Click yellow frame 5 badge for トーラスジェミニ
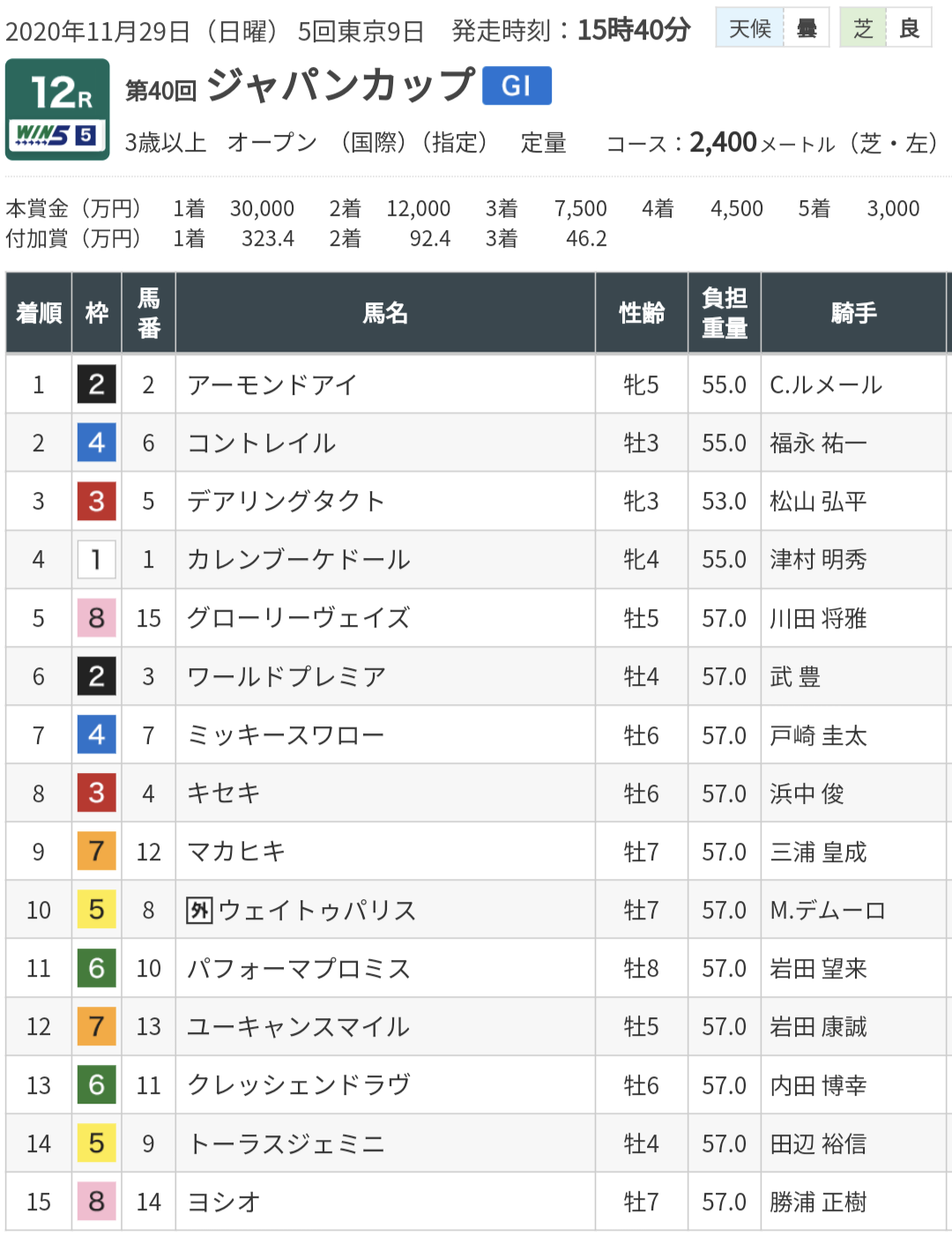This screenshot has height=1243, width=952. [97, 1143]
